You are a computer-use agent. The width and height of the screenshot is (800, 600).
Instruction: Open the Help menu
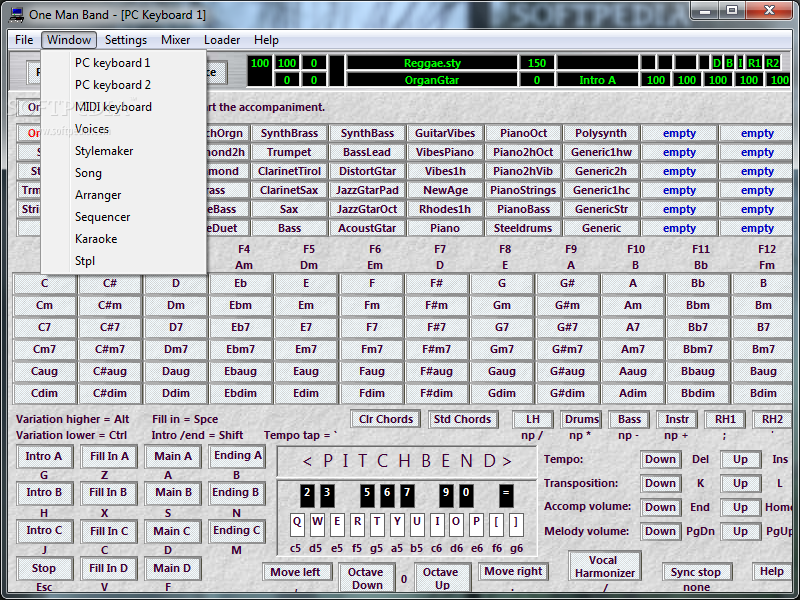266,40
